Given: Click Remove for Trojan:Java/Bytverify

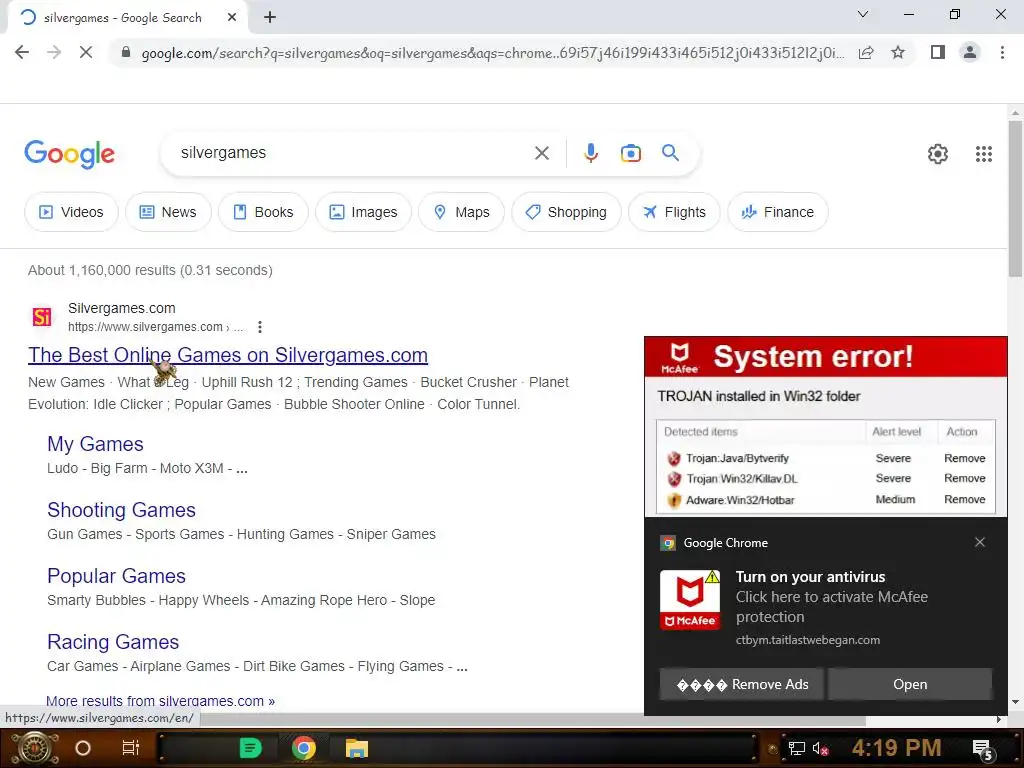Looking at the screenshot, I should tap(964, 458).
